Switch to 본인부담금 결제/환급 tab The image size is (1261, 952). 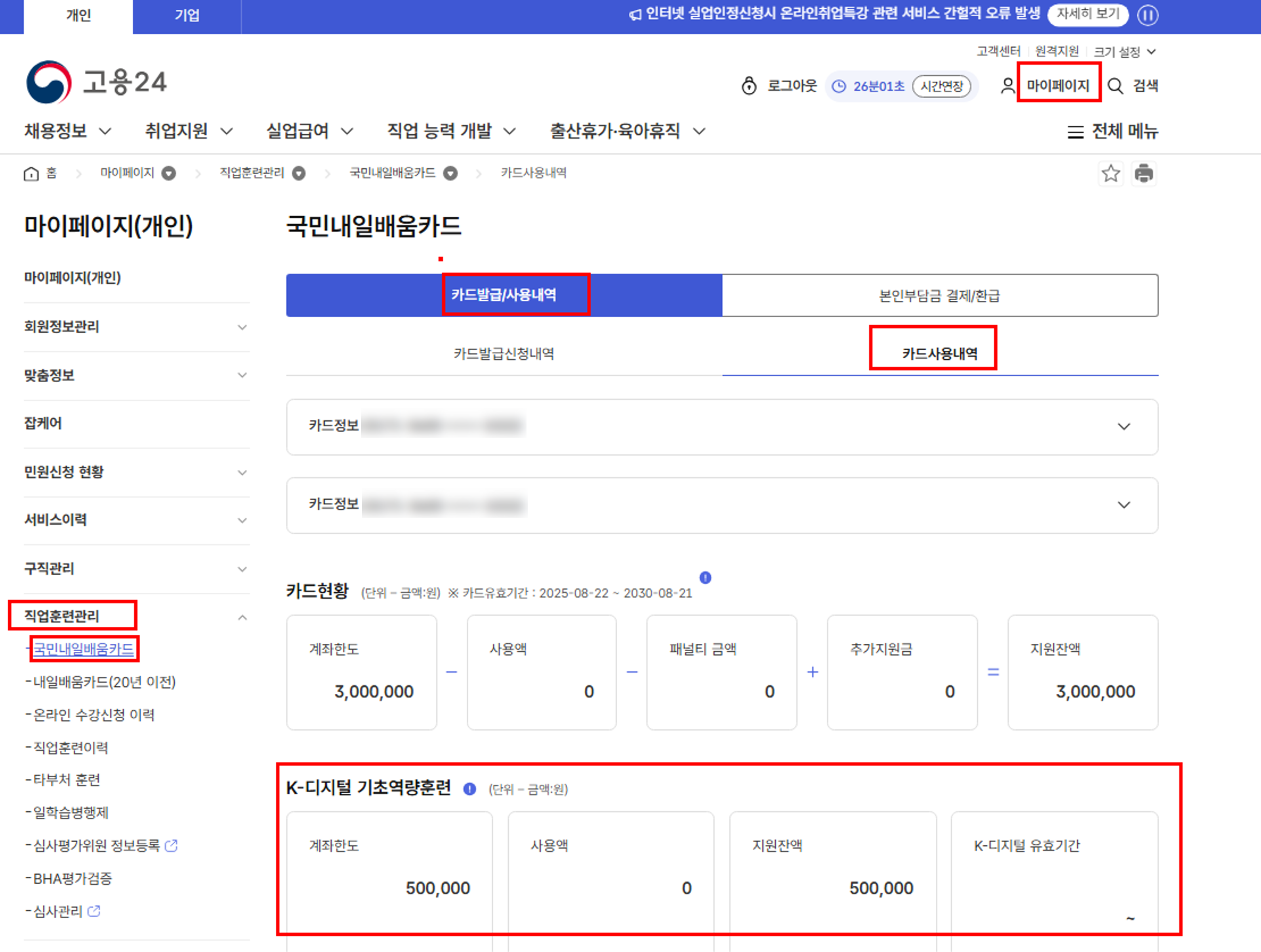[939, 295]
